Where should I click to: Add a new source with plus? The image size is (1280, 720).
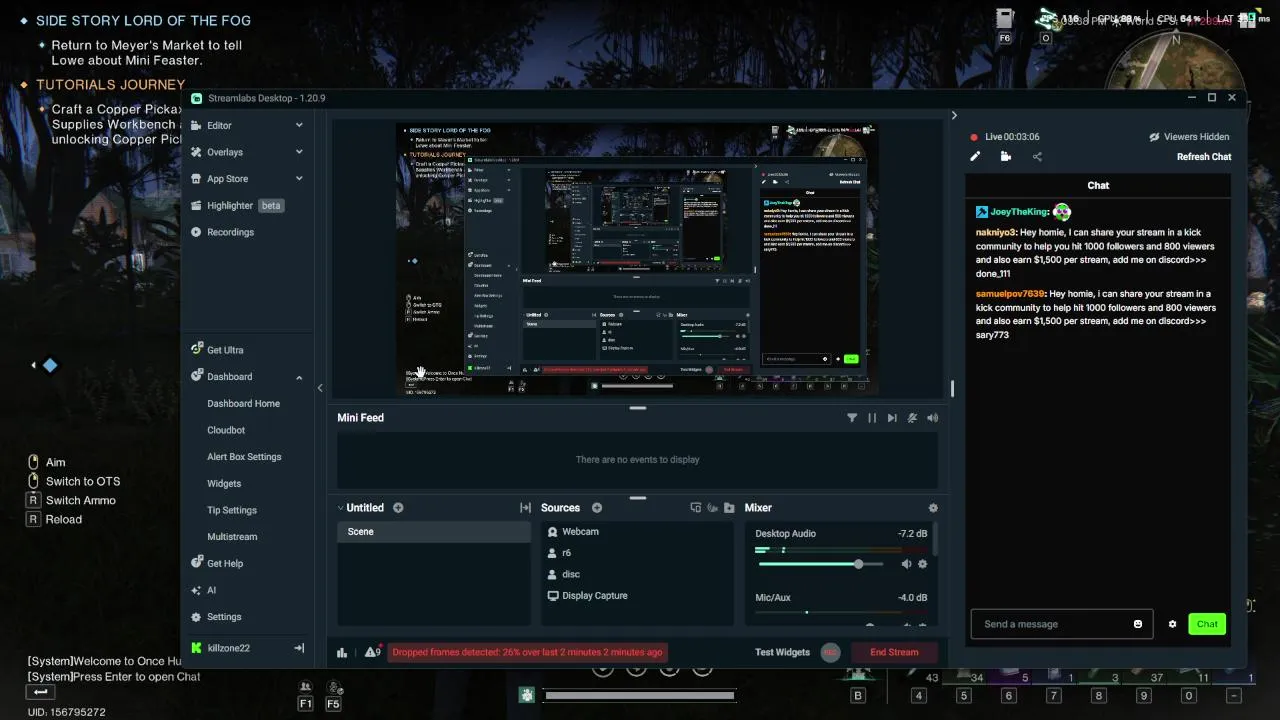click(x=597, y=508)
